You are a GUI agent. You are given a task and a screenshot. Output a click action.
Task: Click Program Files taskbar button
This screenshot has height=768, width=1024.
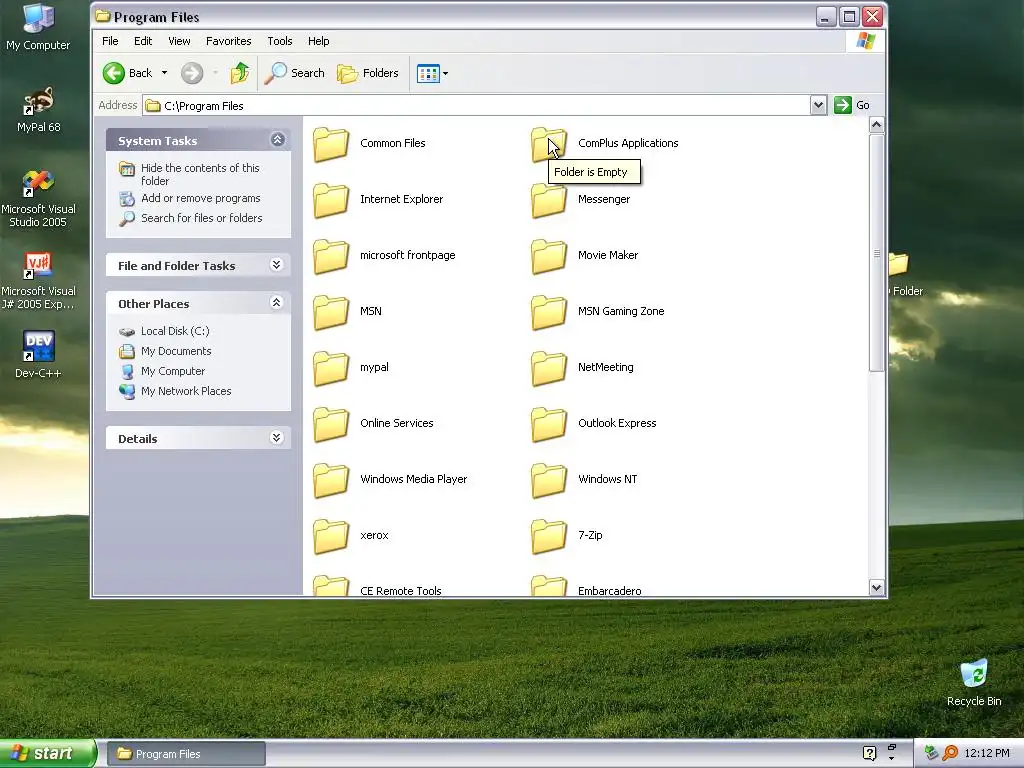tap(186, 754)
